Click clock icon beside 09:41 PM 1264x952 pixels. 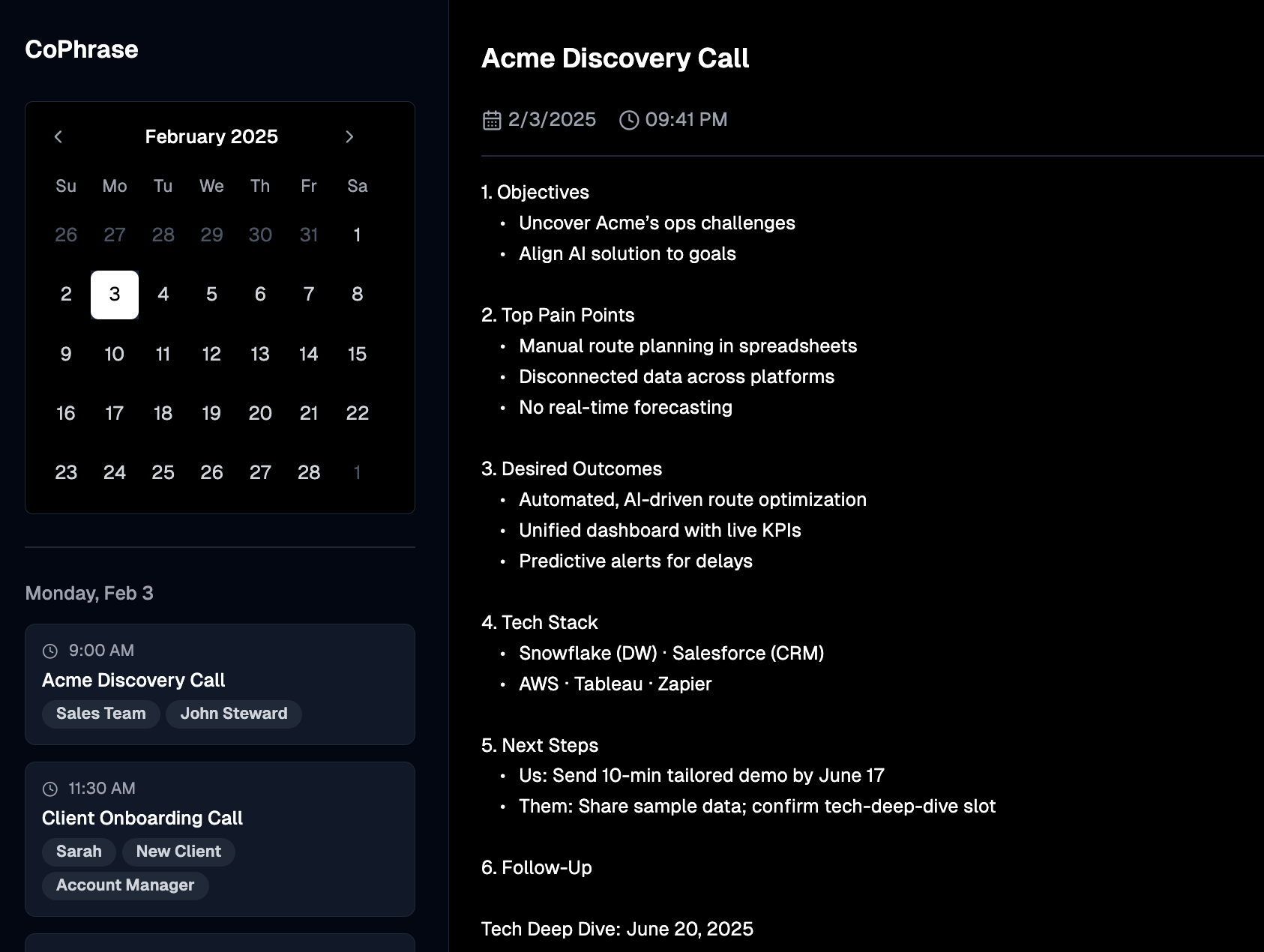pos(629,120)
